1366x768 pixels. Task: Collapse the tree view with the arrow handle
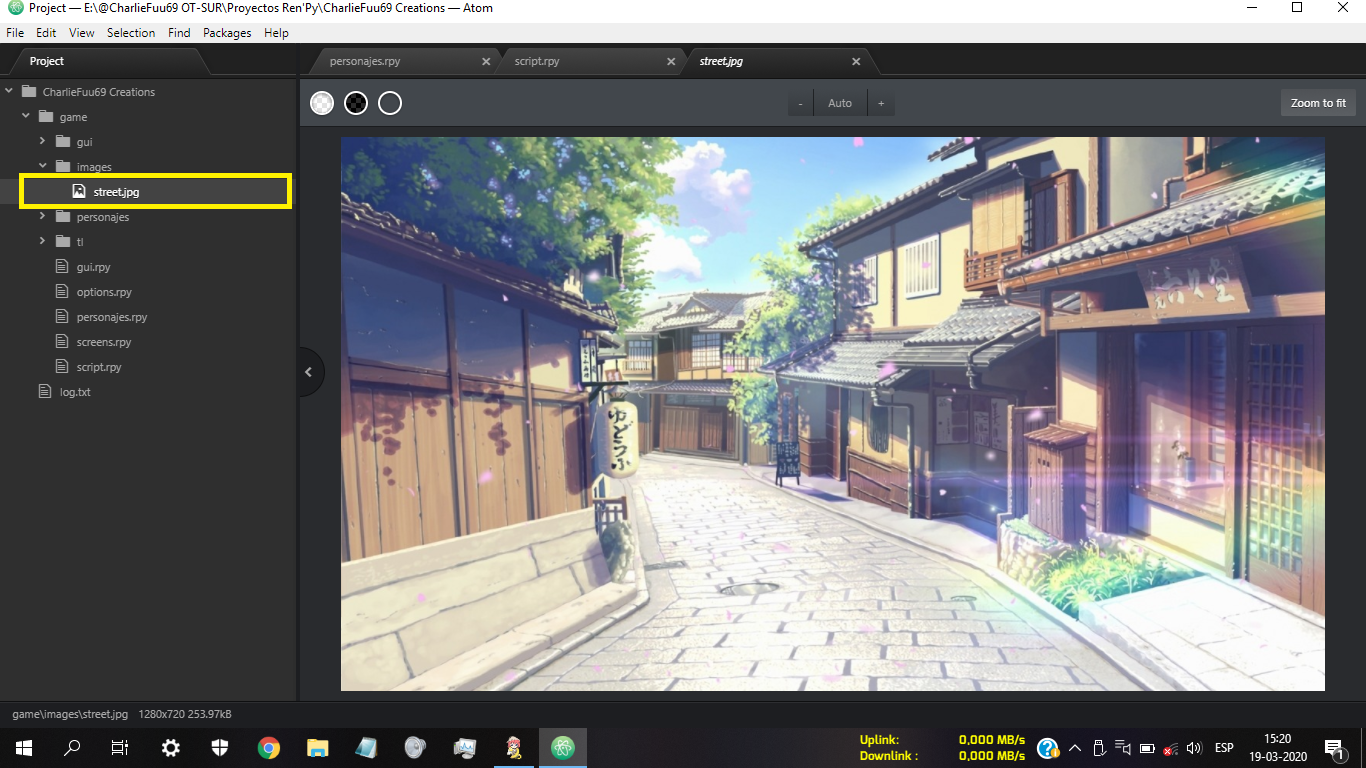coord(308,372)
